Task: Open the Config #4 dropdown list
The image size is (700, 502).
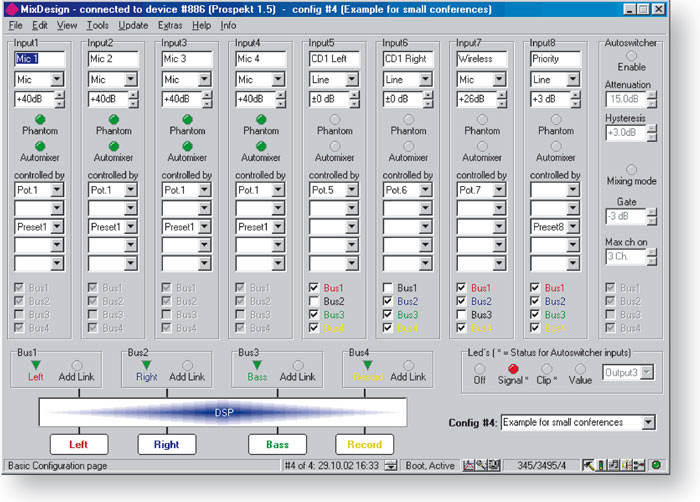Action: click(x=648, y=422)
